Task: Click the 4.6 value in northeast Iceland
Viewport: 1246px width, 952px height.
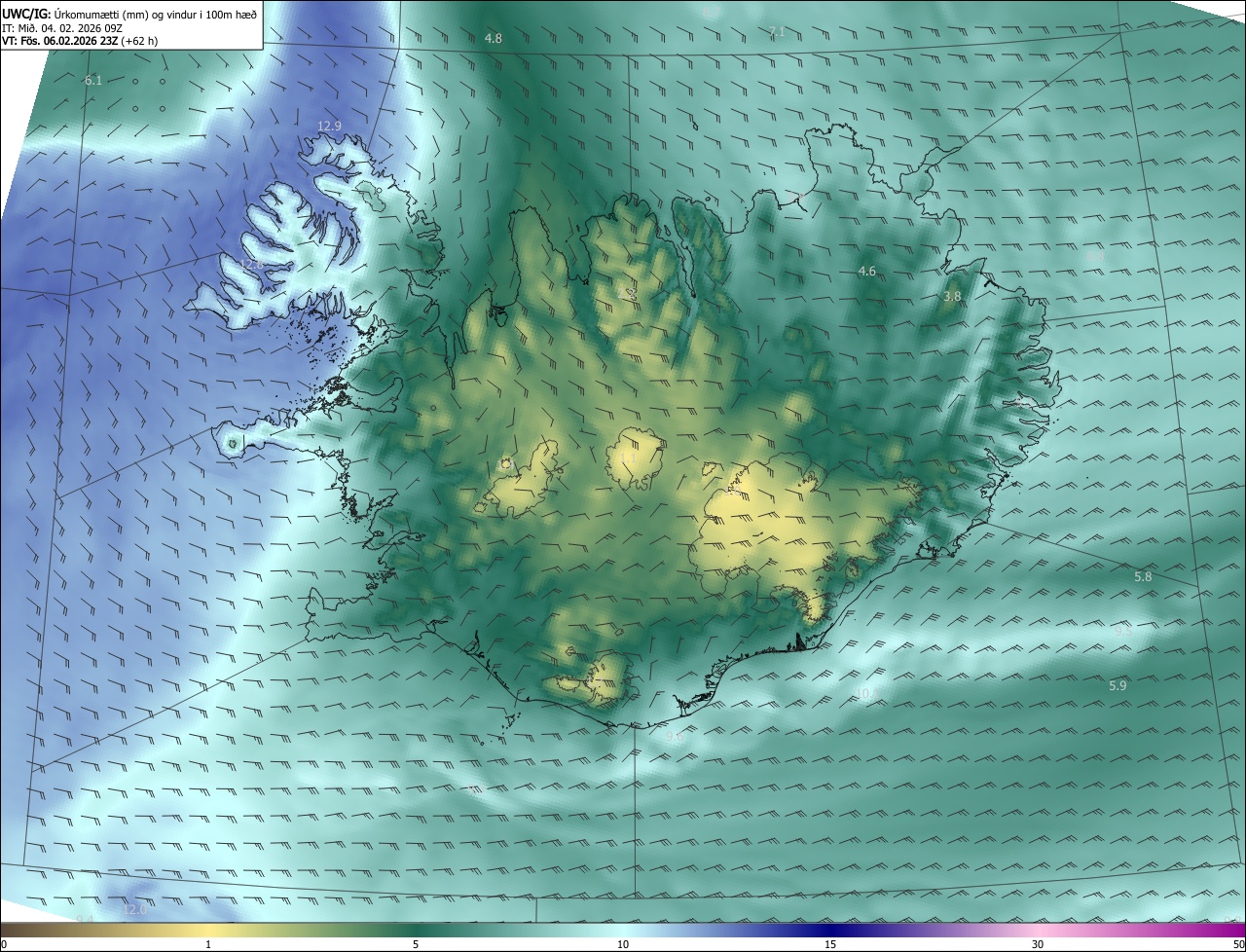Action: [x=867, y=271]
